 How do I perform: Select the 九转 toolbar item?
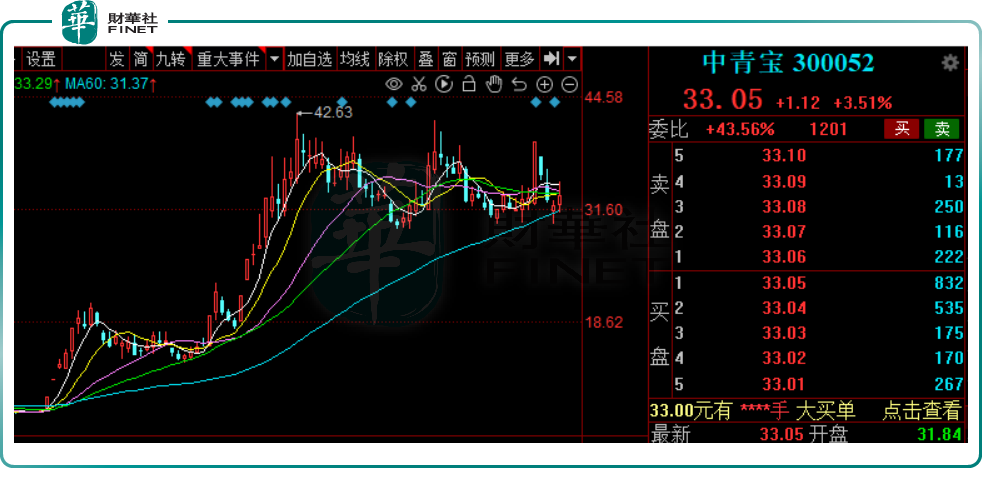(171, 59)
